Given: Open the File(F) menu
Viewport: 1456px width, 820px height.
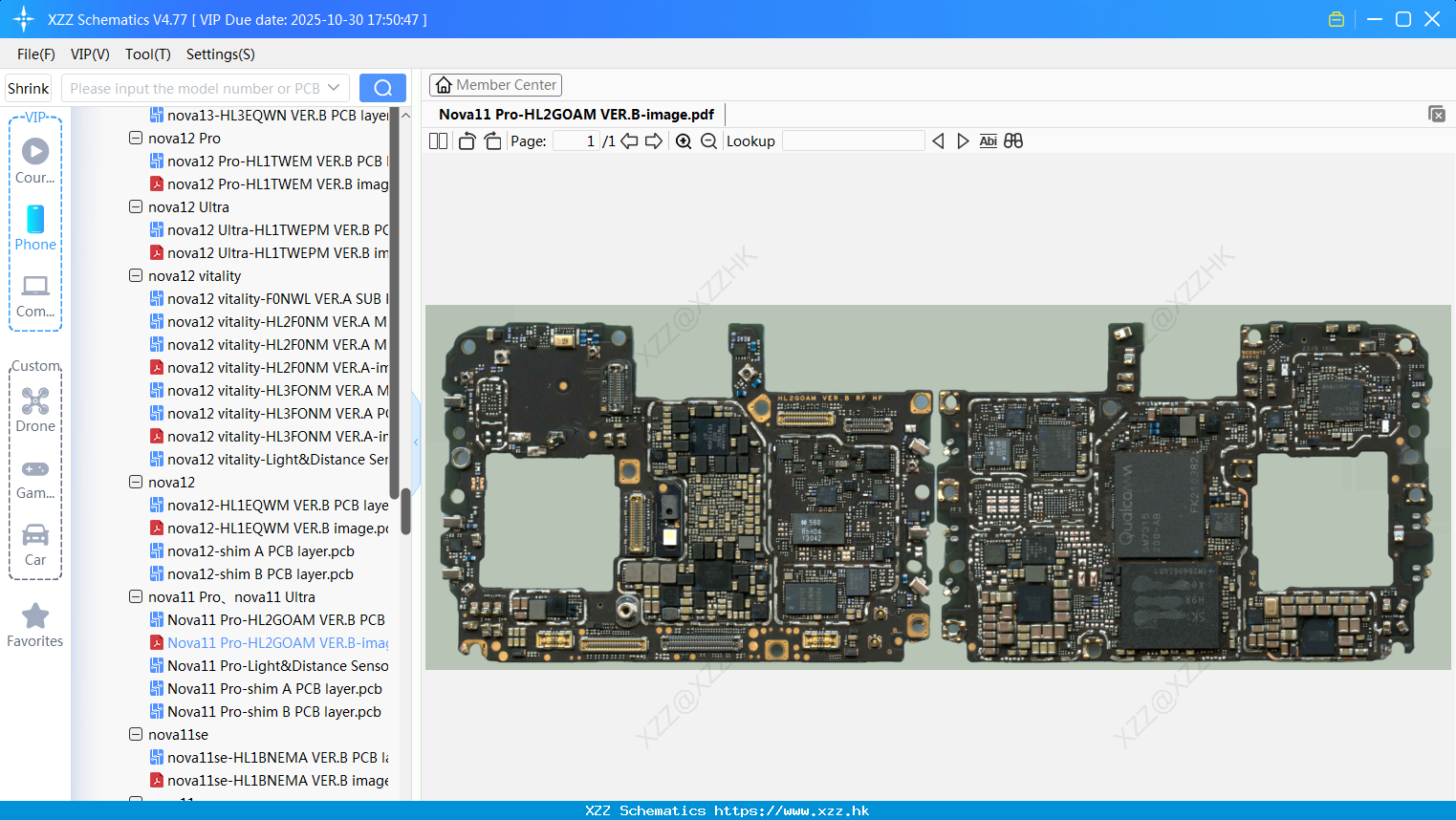Looking at the screenshot, I should tap(36, 54).
